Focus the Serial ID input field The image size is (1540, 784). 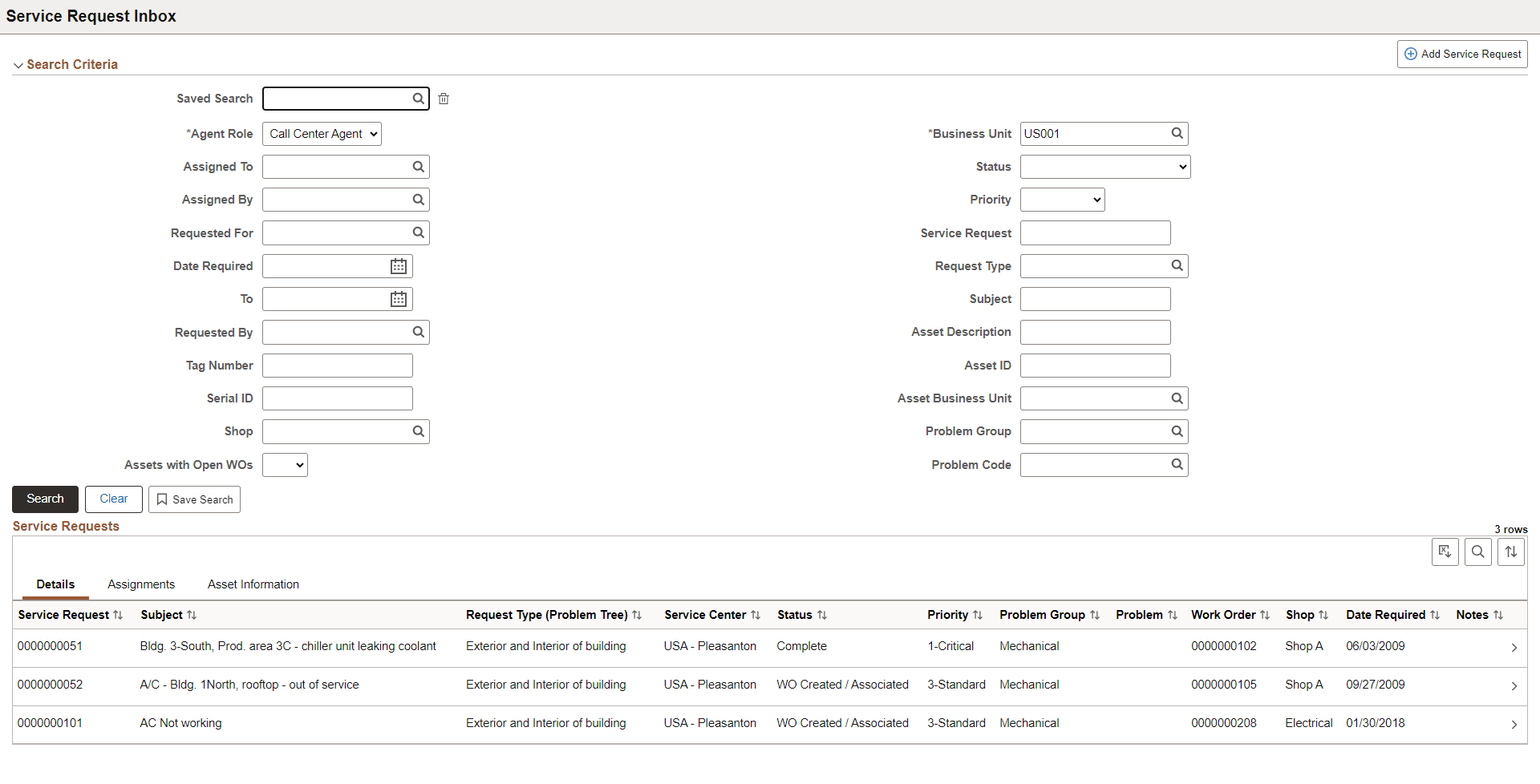point(338,398)
